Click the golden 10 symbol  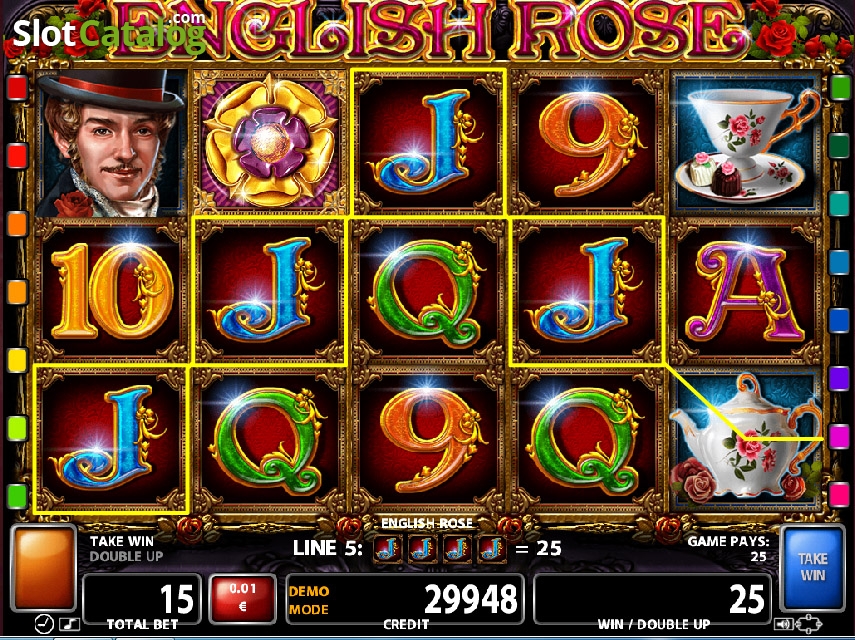[x=111, y=291]
